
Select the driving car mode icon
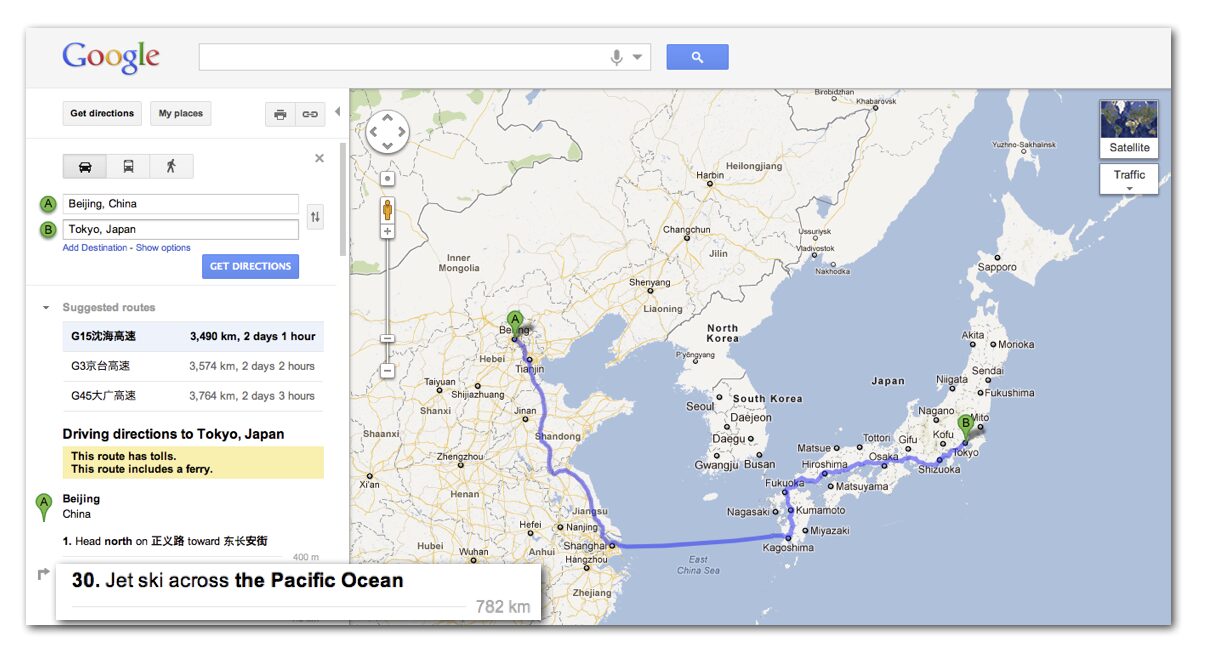[85, 166]
